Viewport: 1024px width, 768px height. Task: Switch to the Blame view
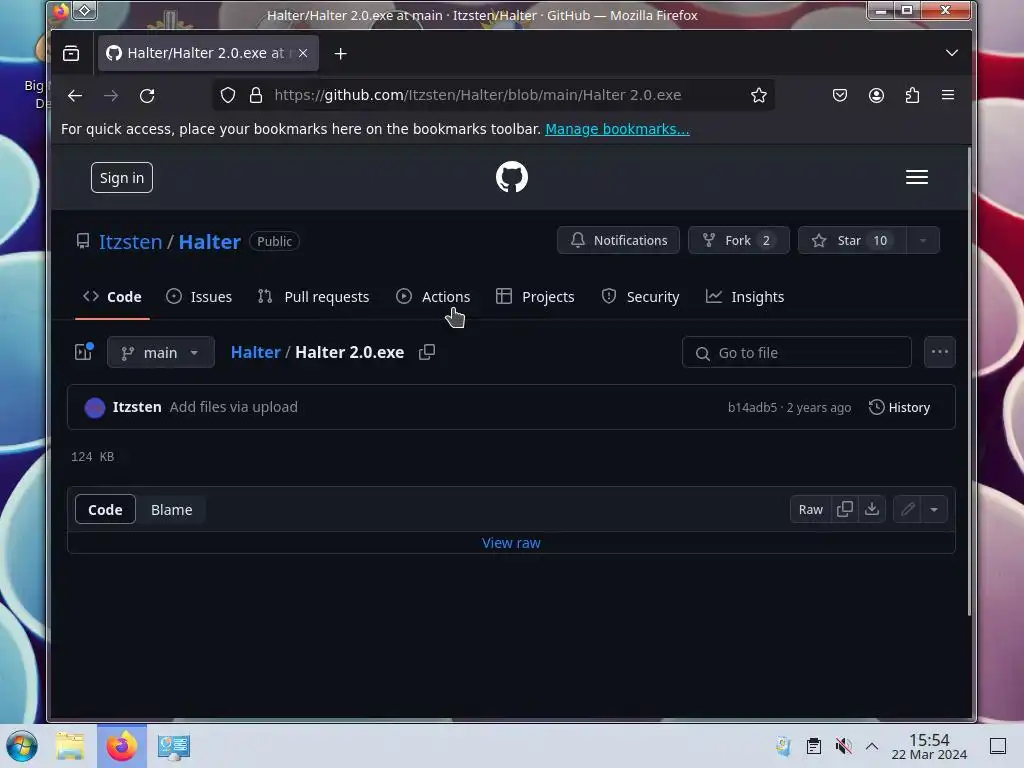point(171,509)
